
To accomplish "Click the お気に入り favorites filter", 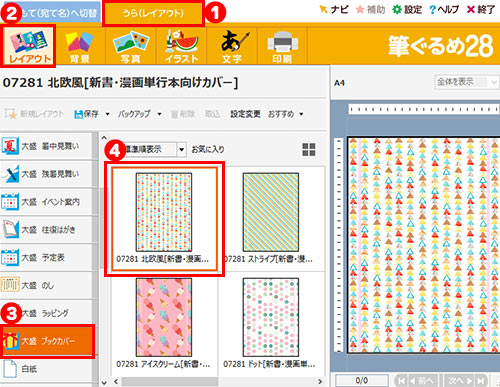I will tap(208, 149).
